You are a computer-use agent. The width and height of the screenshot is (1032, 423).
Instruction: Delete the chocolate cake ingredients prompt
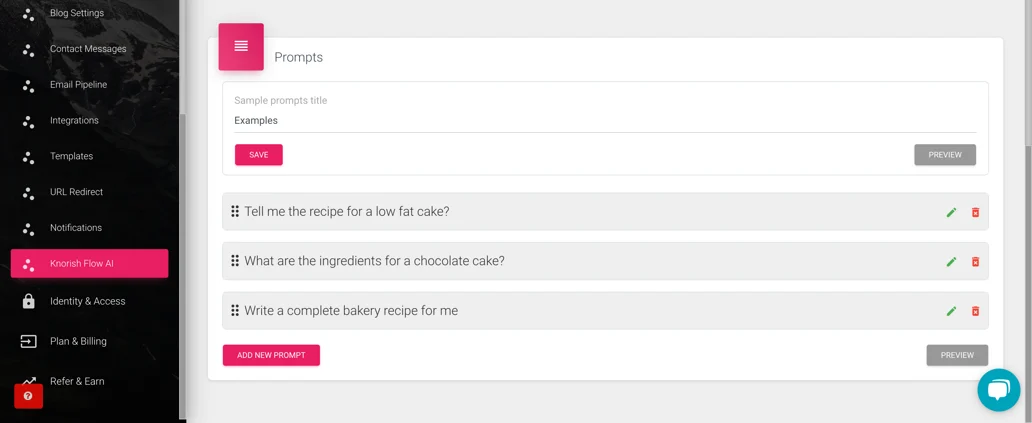tap(975, 262)
